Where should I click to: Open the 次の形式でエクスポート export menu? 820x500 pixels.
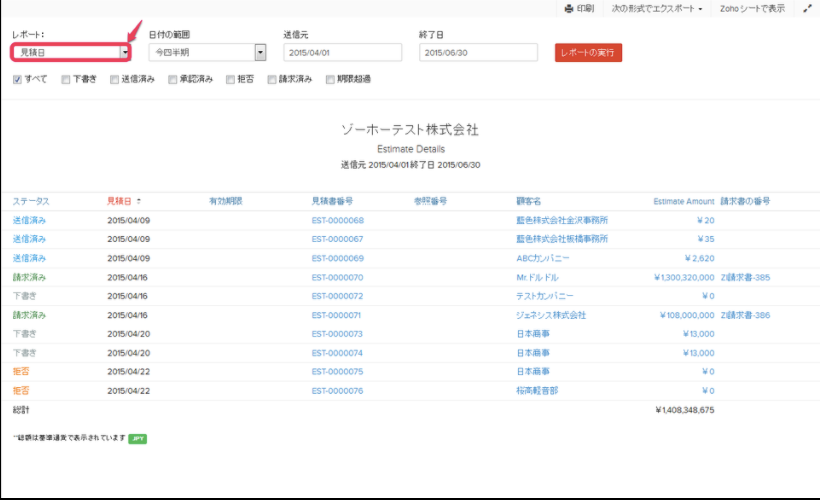pos(657,8)
